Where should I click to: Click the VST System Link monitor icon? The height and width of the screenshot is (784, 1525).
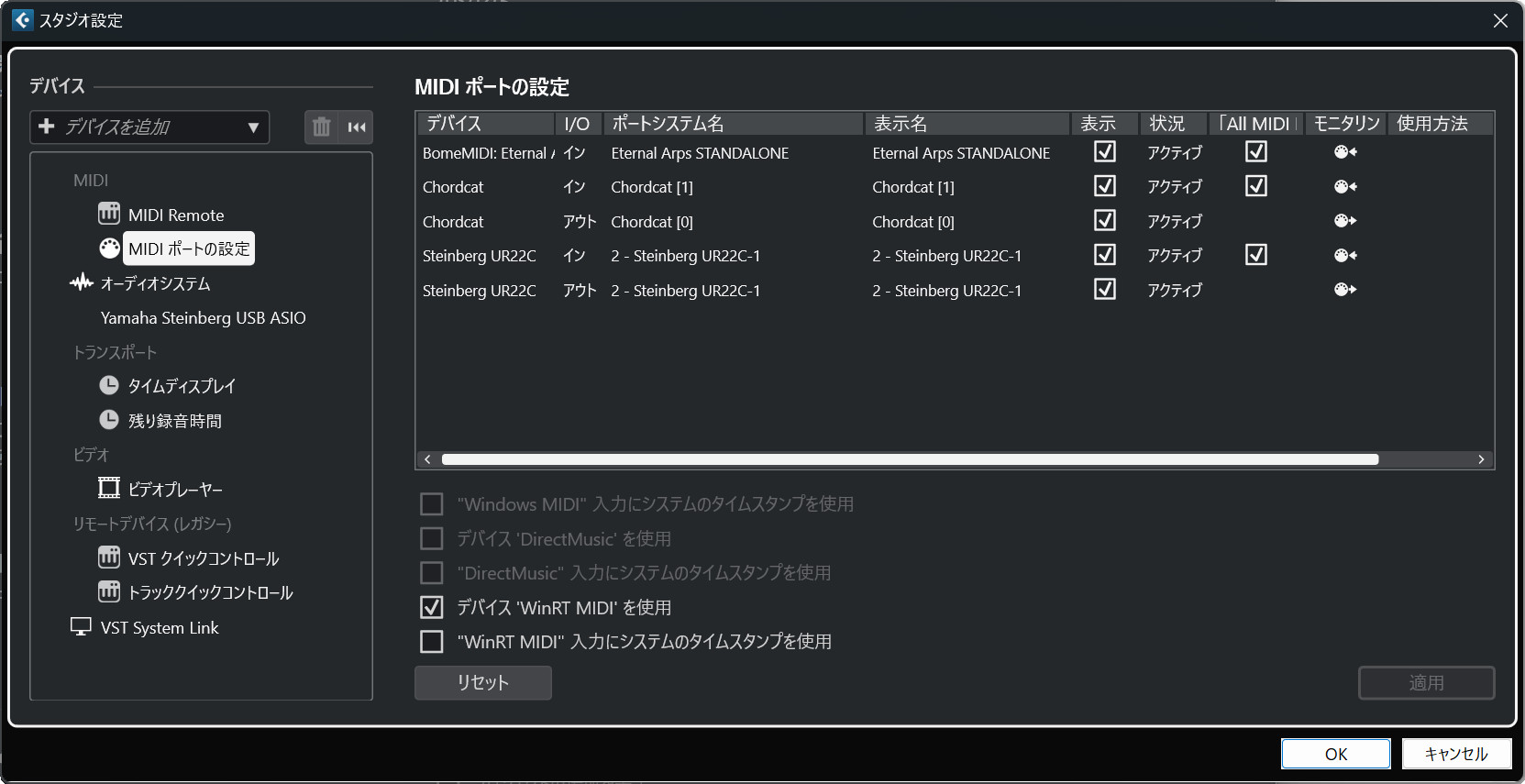[82, 626]
